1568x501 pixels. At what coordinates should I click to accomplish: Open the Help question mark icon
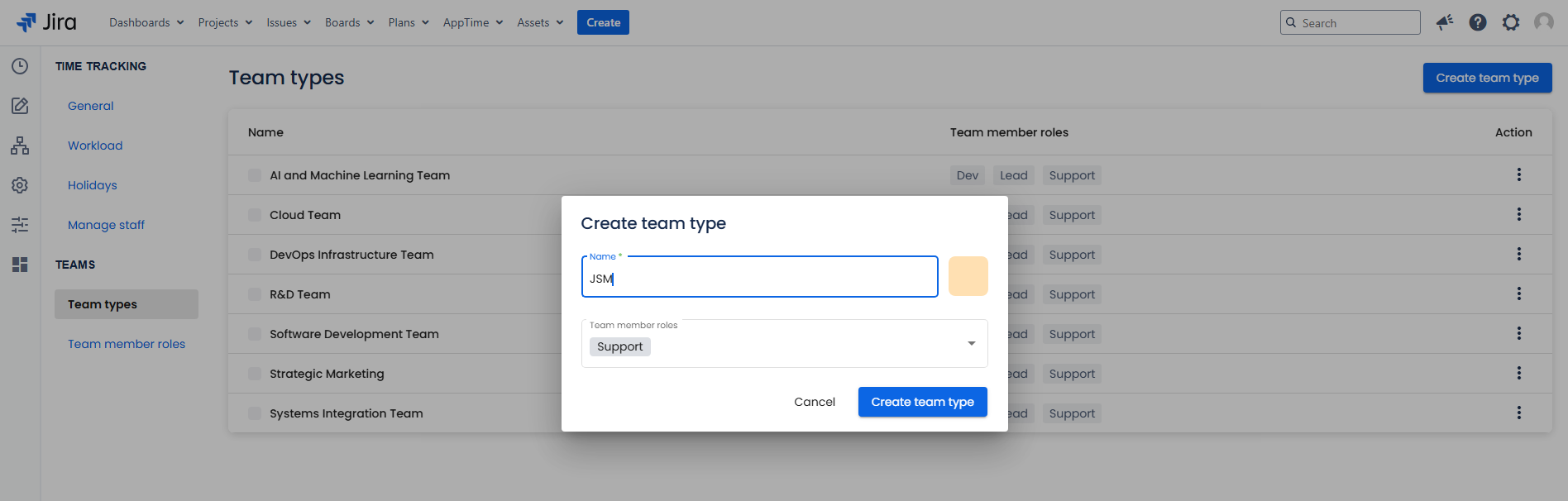click(1478, 22)
